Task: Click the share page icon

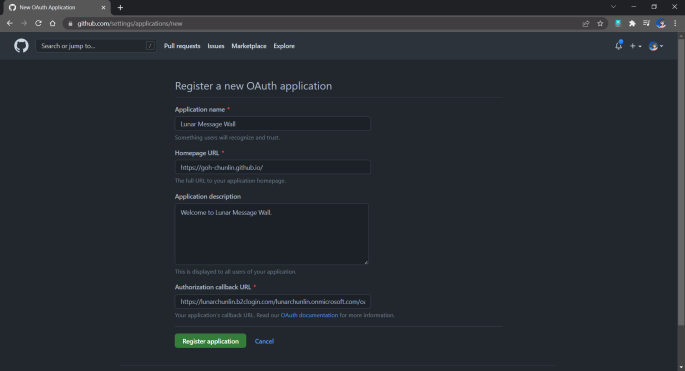Action: (586, 24)
